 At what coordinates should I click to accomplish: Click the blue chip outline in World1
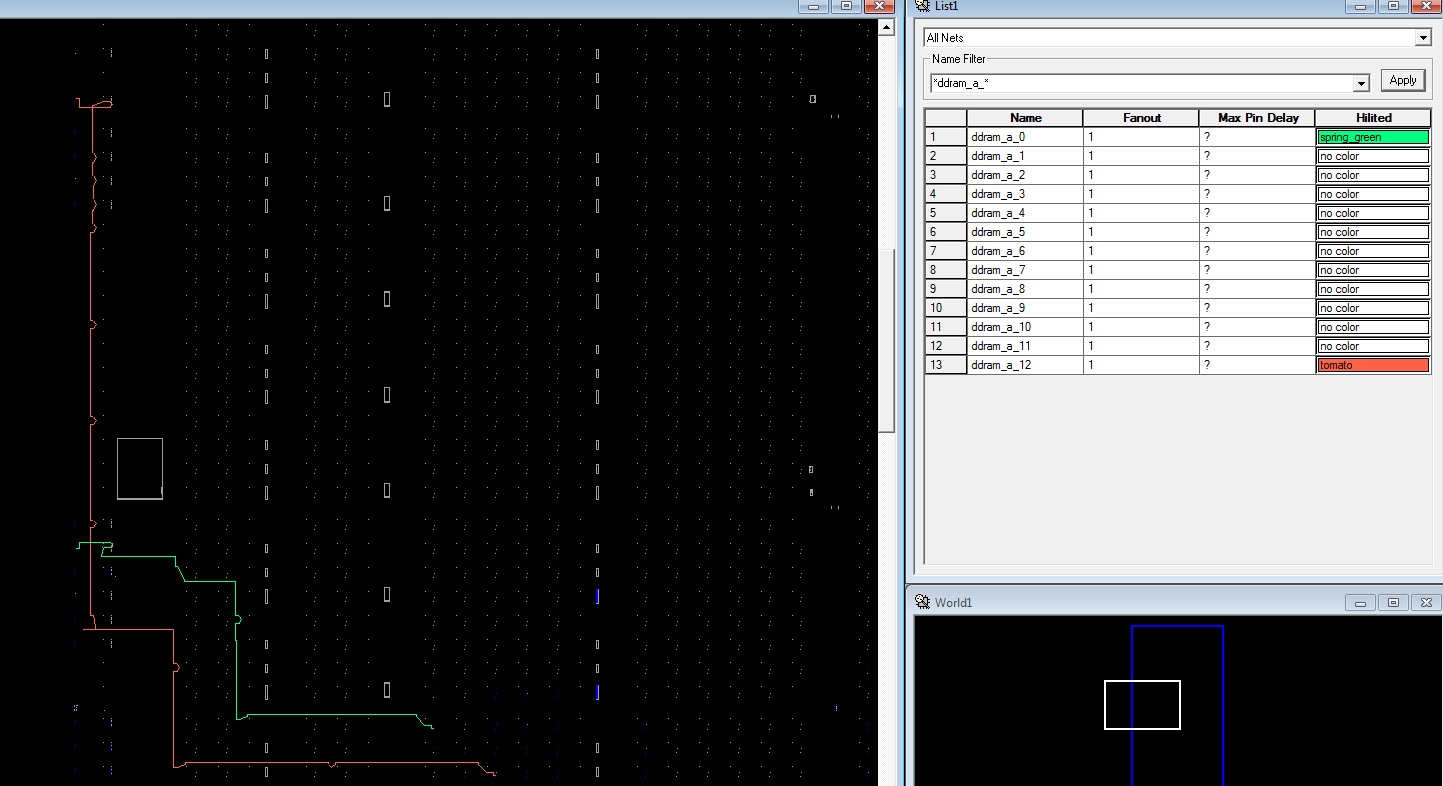[1177, 705]
